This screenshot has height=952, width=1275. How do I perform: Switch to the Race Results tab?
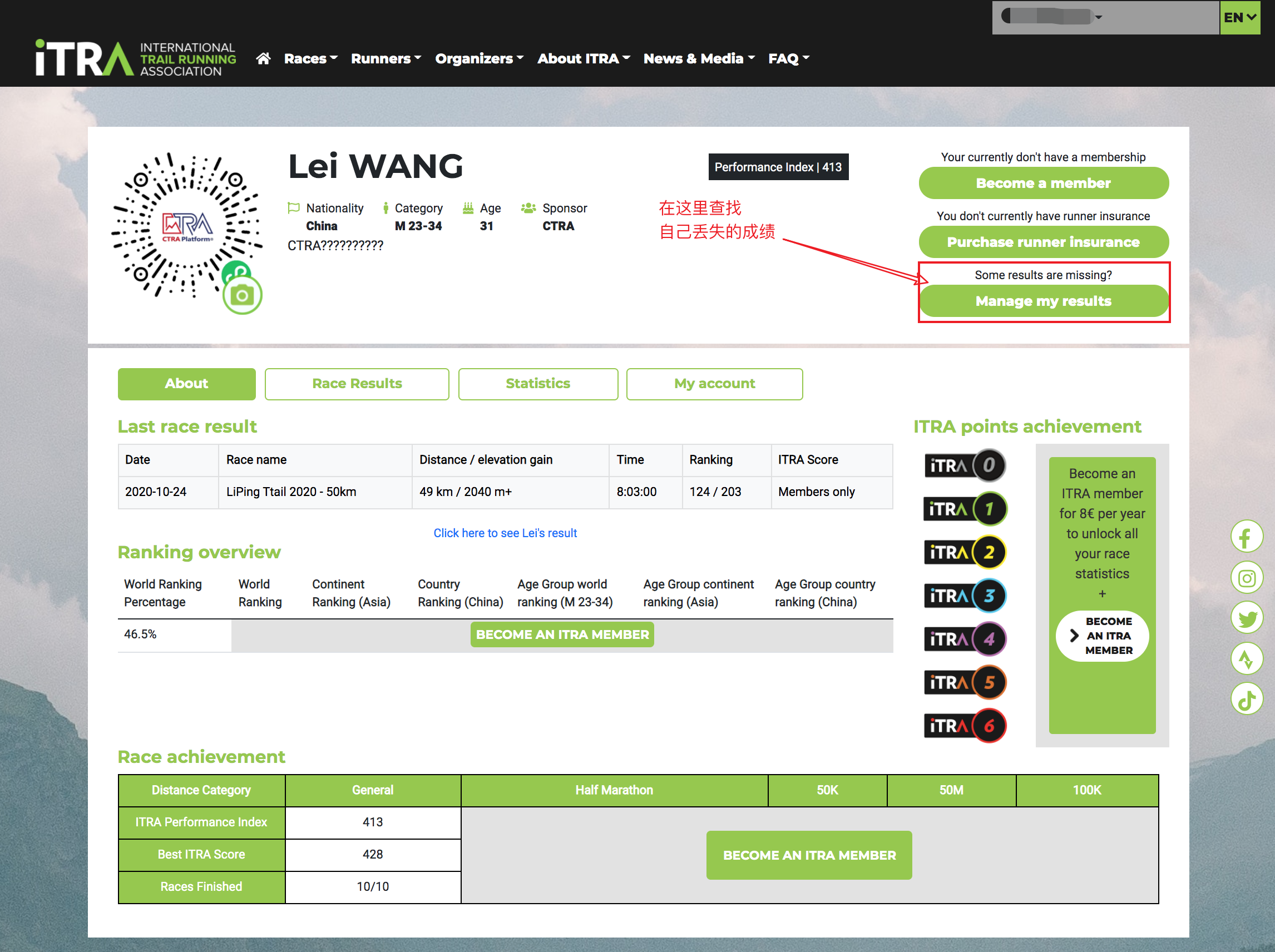pos(357,384)
